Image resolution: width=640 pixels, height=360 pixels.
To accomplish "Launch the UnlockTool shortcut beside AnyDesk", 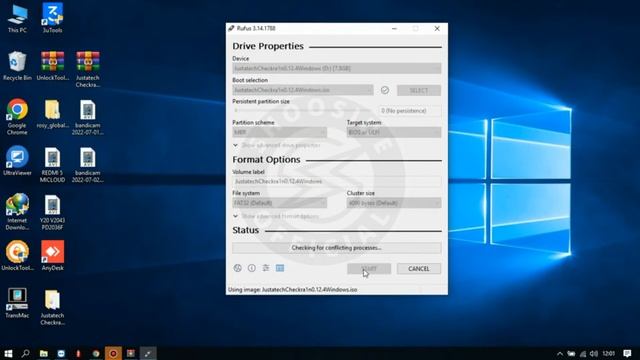I will 17,256.
